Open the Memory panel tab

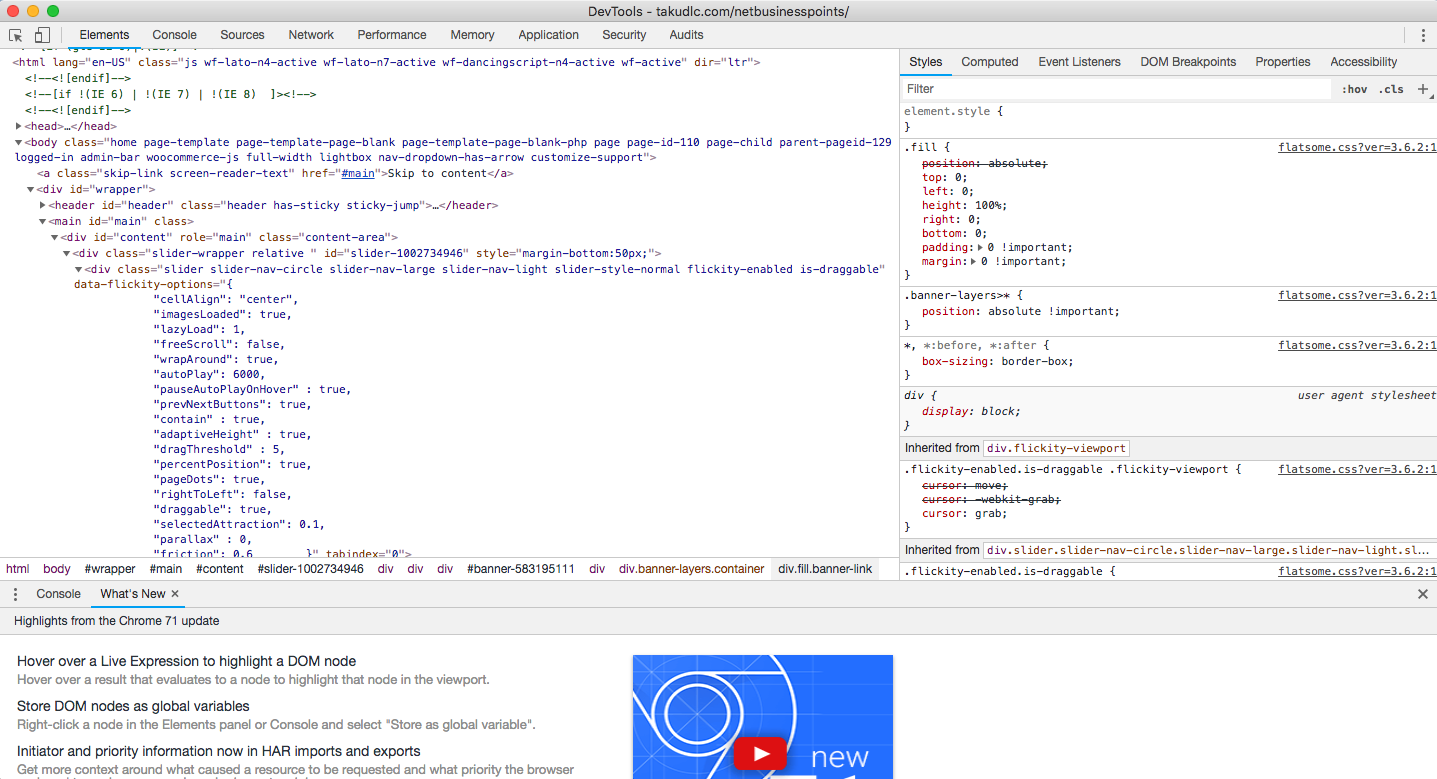[x=472, y=35]
